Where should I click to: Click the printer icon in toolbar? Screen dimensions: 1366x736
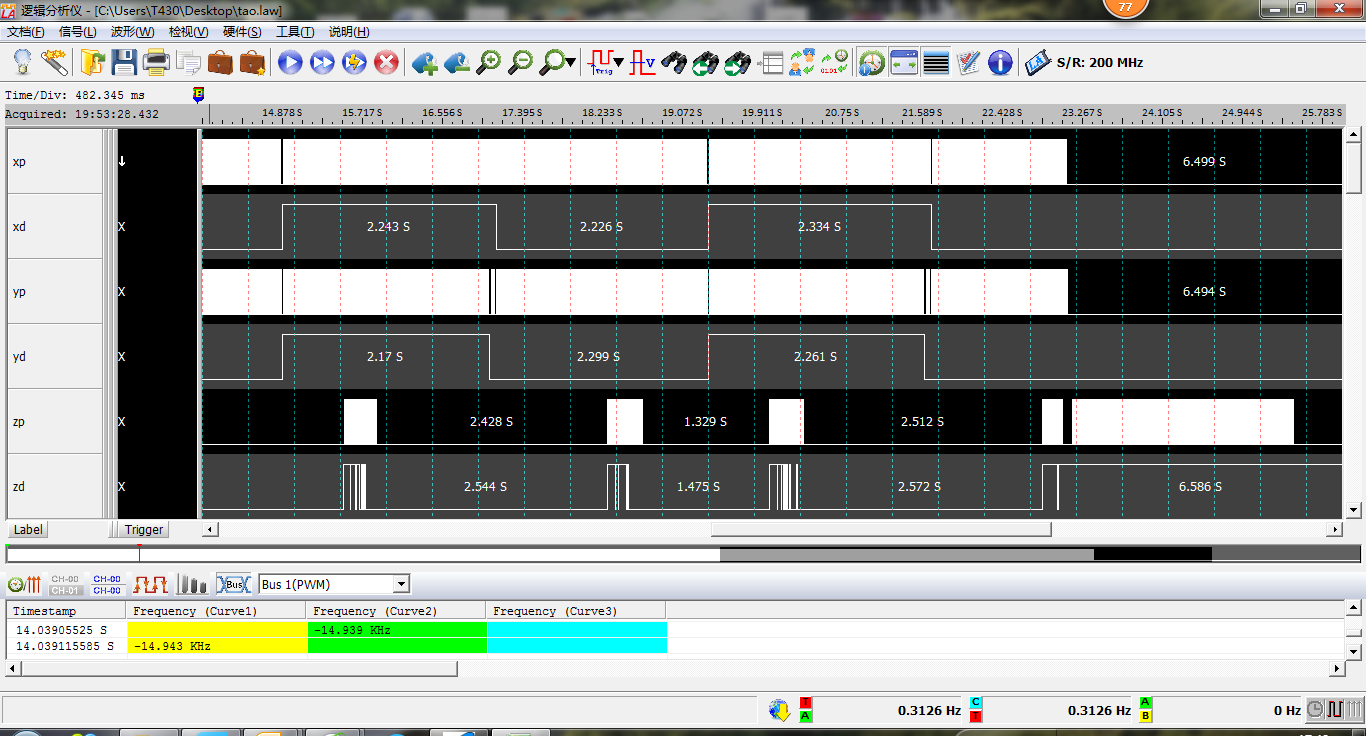156,63
